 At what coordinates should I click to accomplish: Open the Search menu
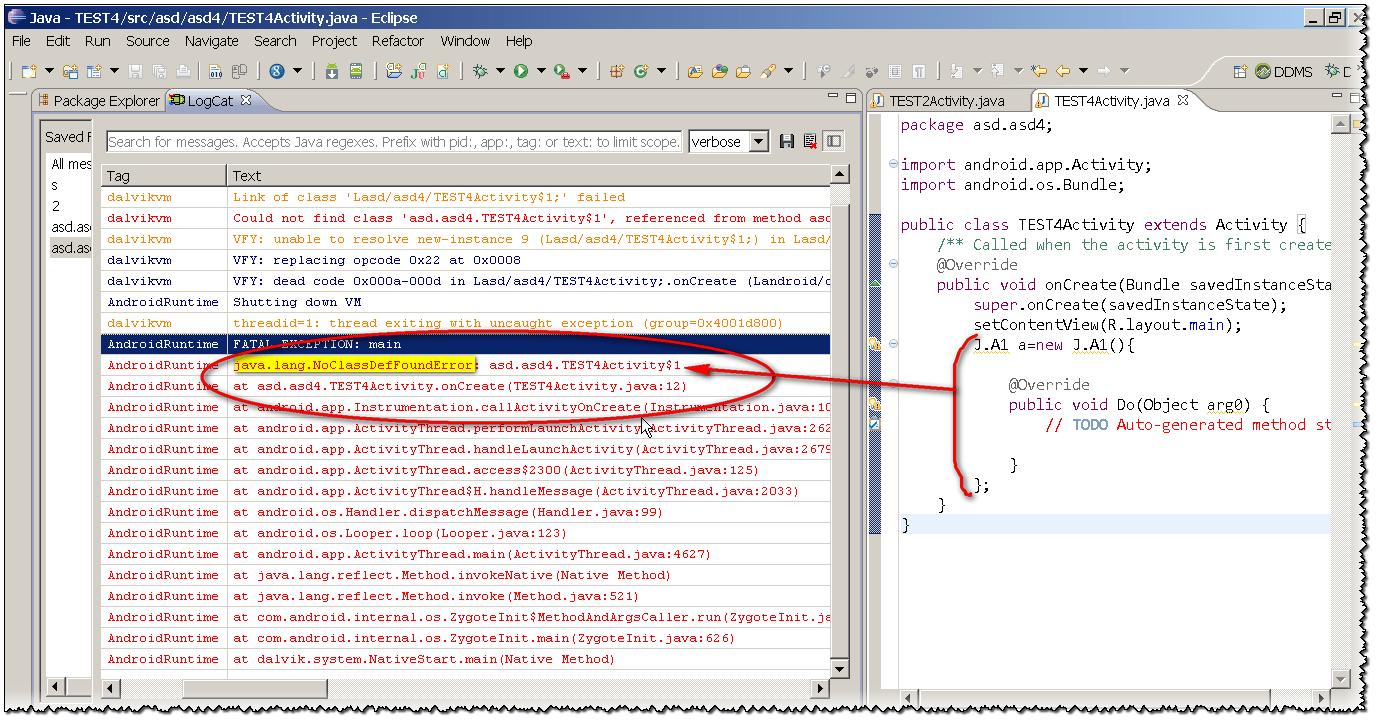(275, 41)
